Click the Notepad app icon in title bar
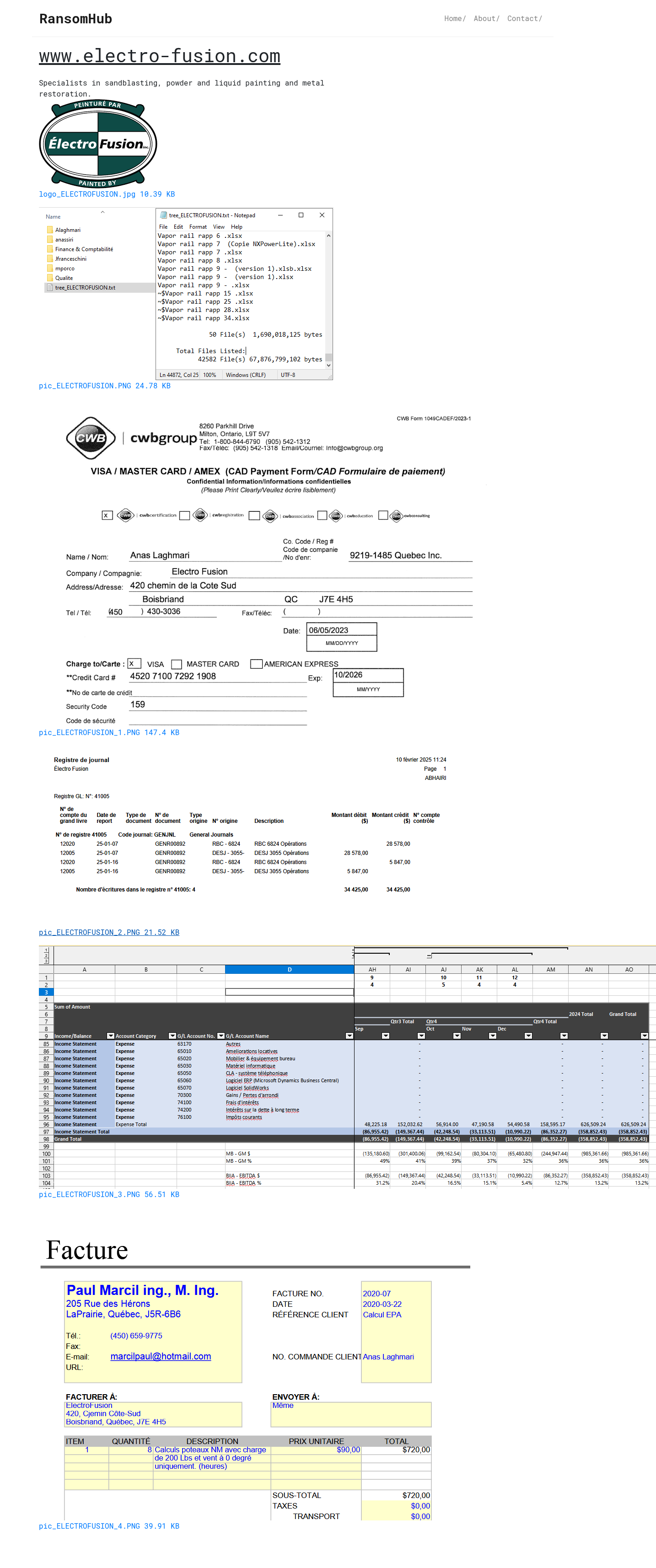Screen dimensions: 656x1568 pos(163,215)
